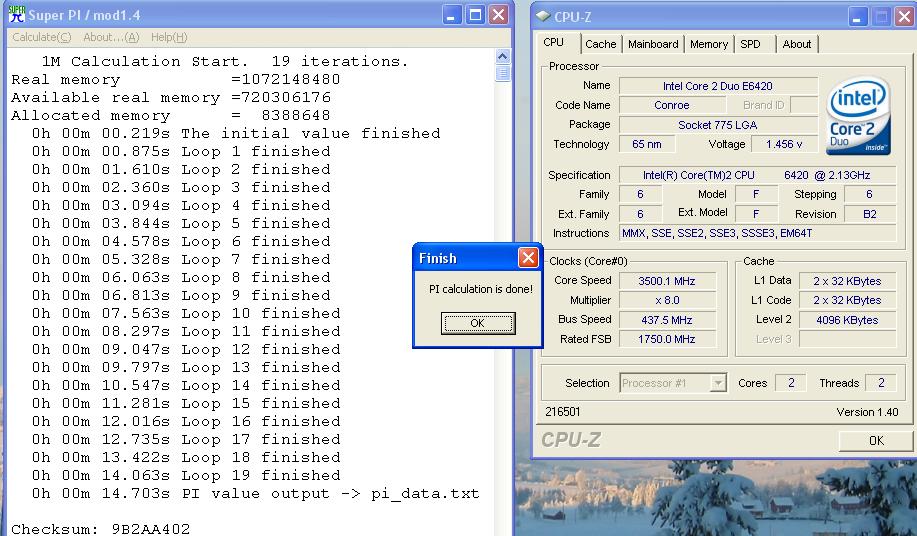Close the Super PI window
The image size is (917, 536).
(498, 15)
